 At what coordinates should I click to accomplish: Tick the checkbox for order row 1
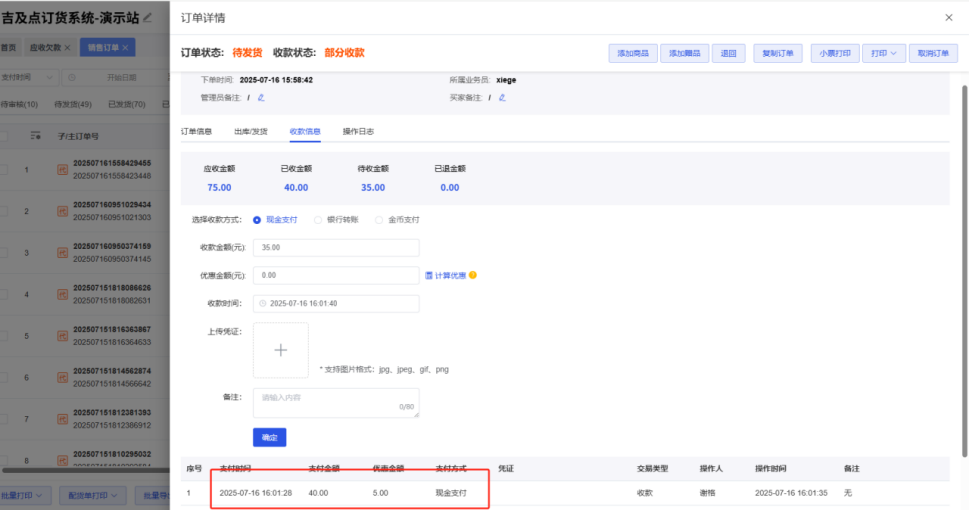[4, 169]
